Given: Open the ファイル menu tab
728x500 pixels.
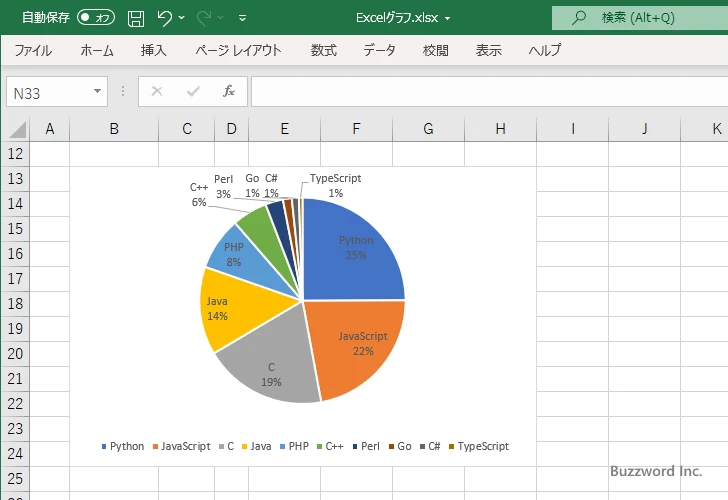Looking at the screenshot, I should click(33, 50).
